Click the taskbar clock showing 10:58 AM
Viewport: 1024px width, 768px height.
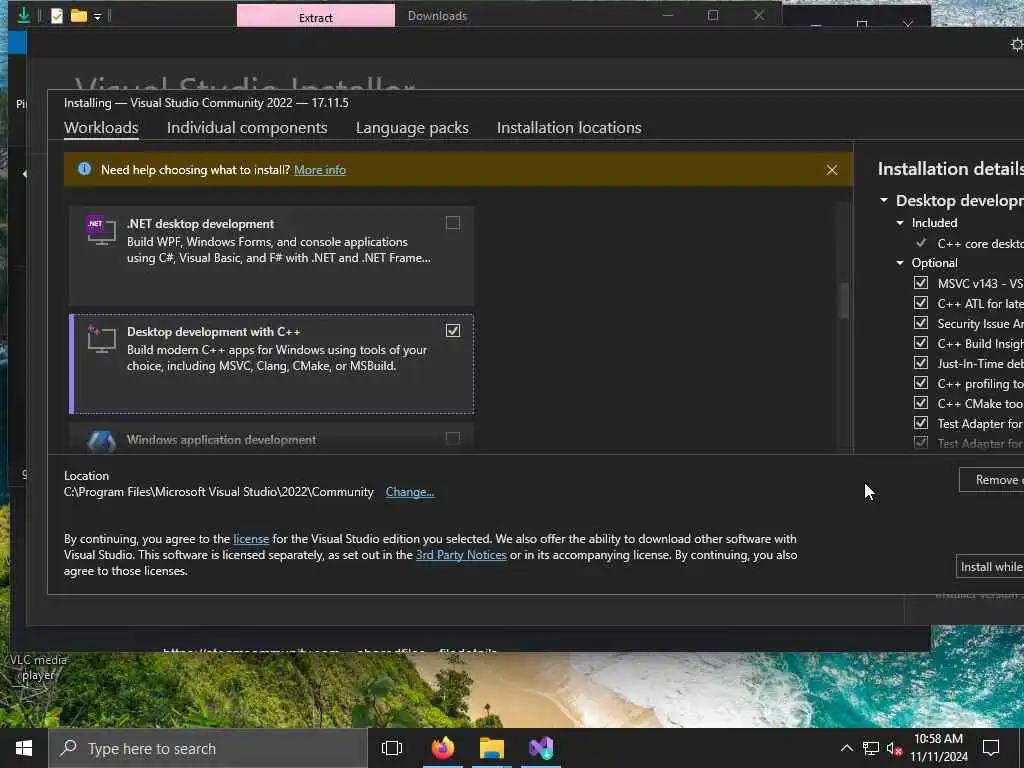pos(938,748)
